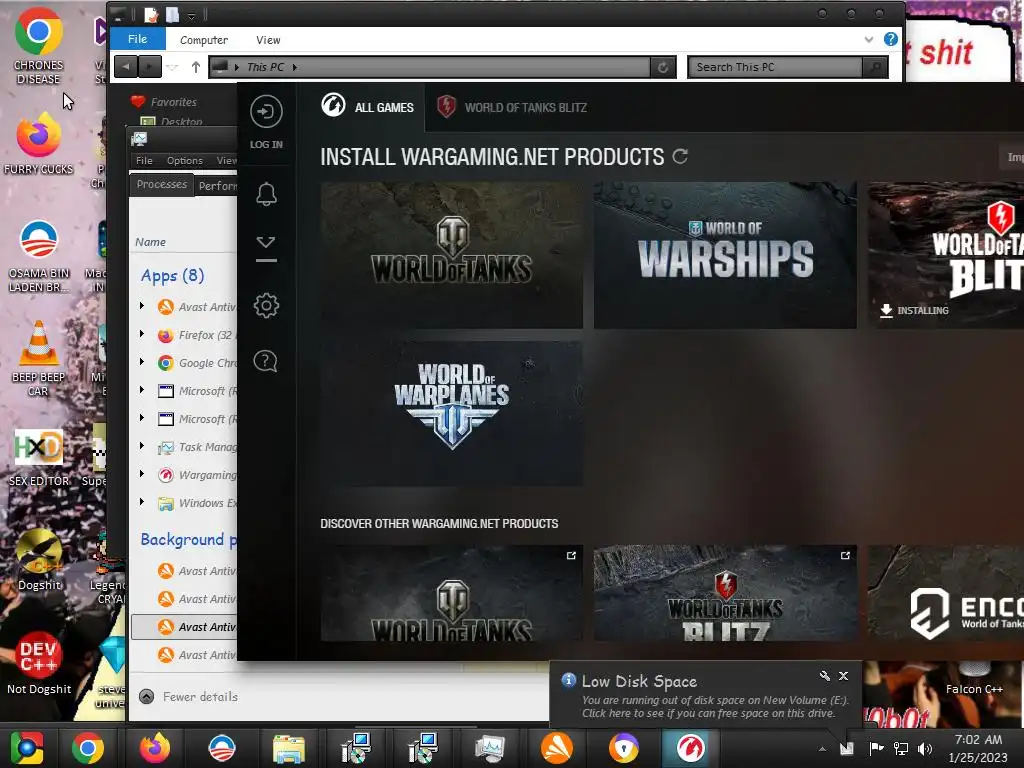Viewport: 1024px width, 768px height.
Task: Click the taskbar Chrome icon
Action: click(x=88, y=748)
